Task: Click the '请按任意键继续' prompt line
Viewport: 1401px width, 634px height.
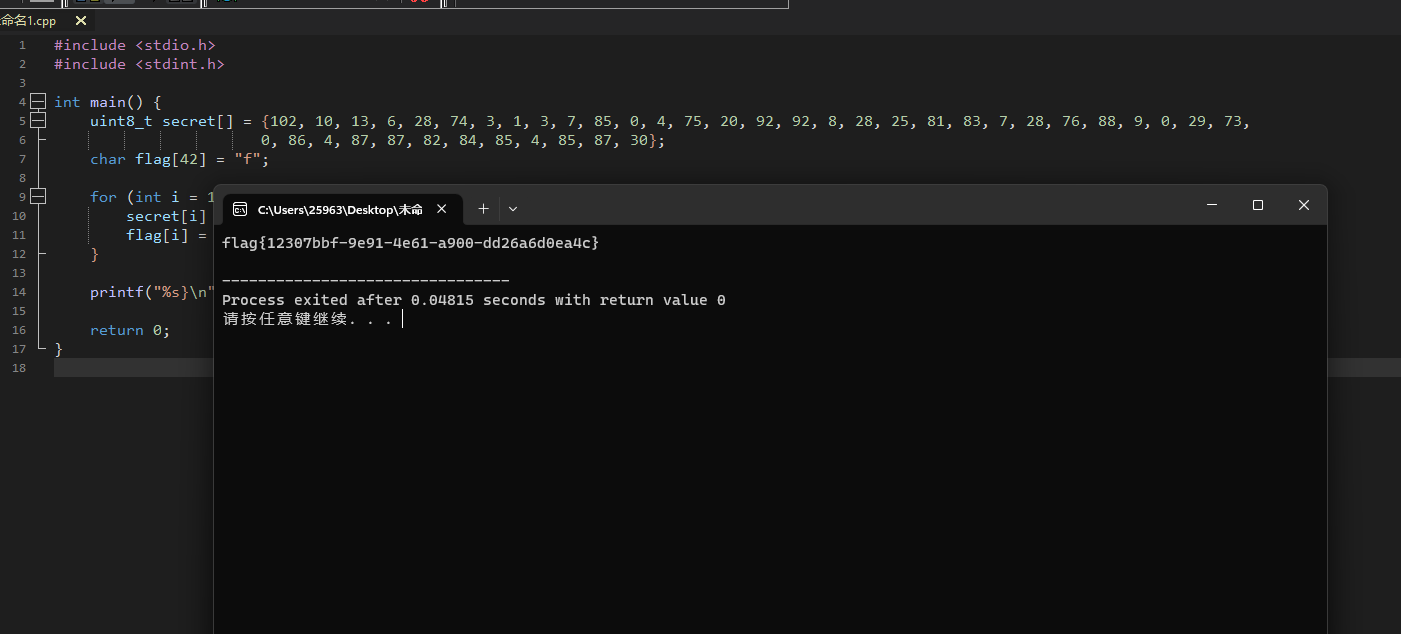Action: (x=307, y=320)
